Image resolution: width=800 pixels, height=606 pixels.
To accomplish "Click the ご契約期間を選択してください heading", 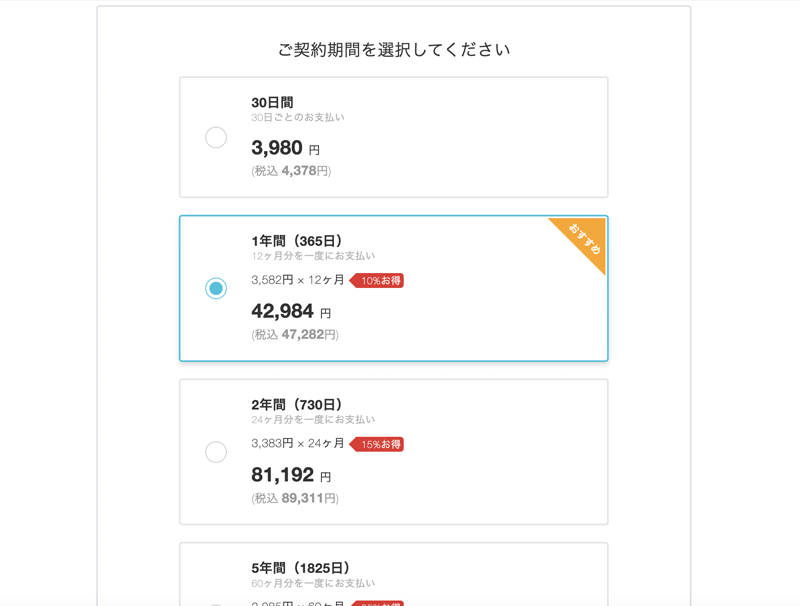I will (x=394, y=50).
